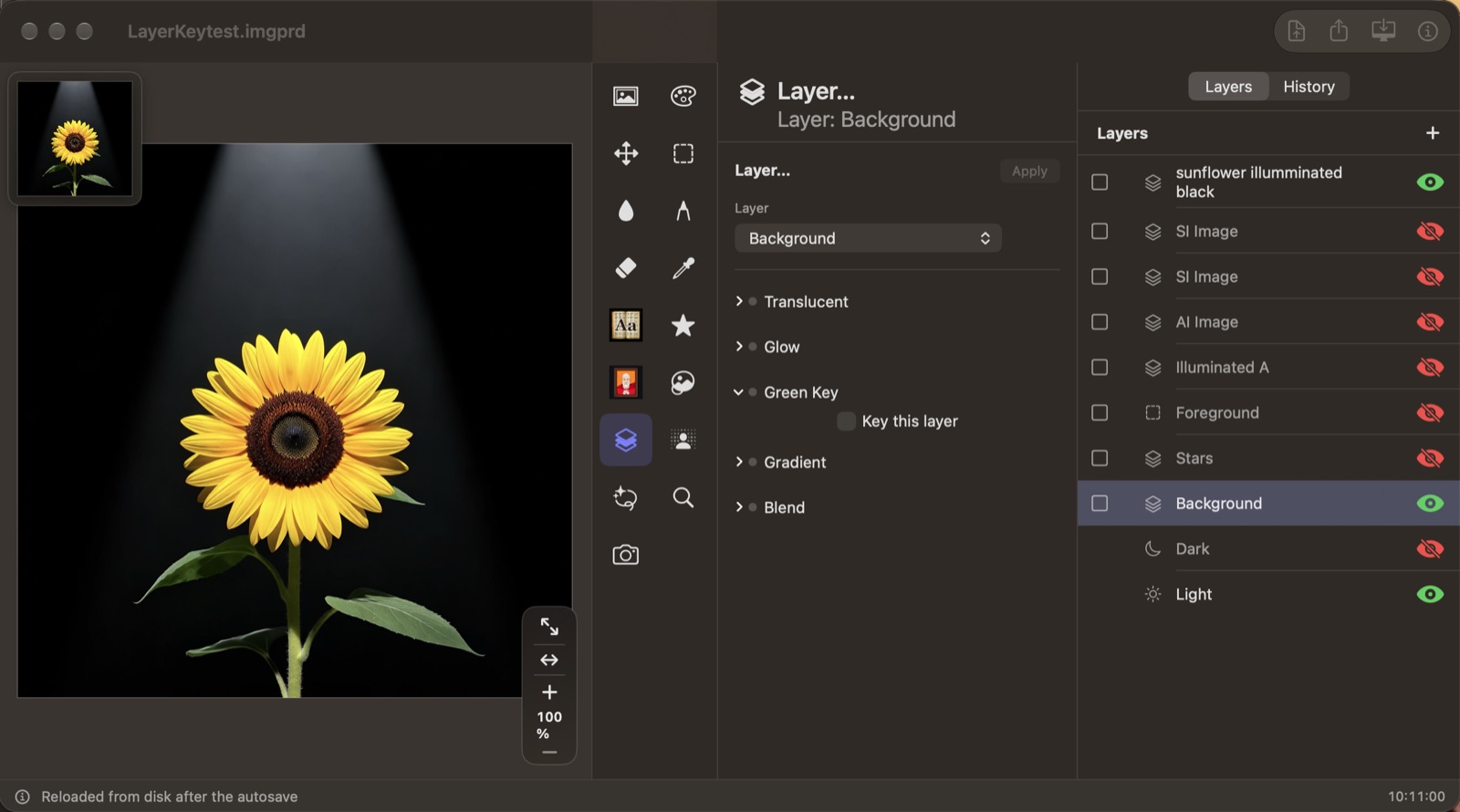Click the status bar info icon
Screen dimensions: 1460x812
click(x=23, y=796)
